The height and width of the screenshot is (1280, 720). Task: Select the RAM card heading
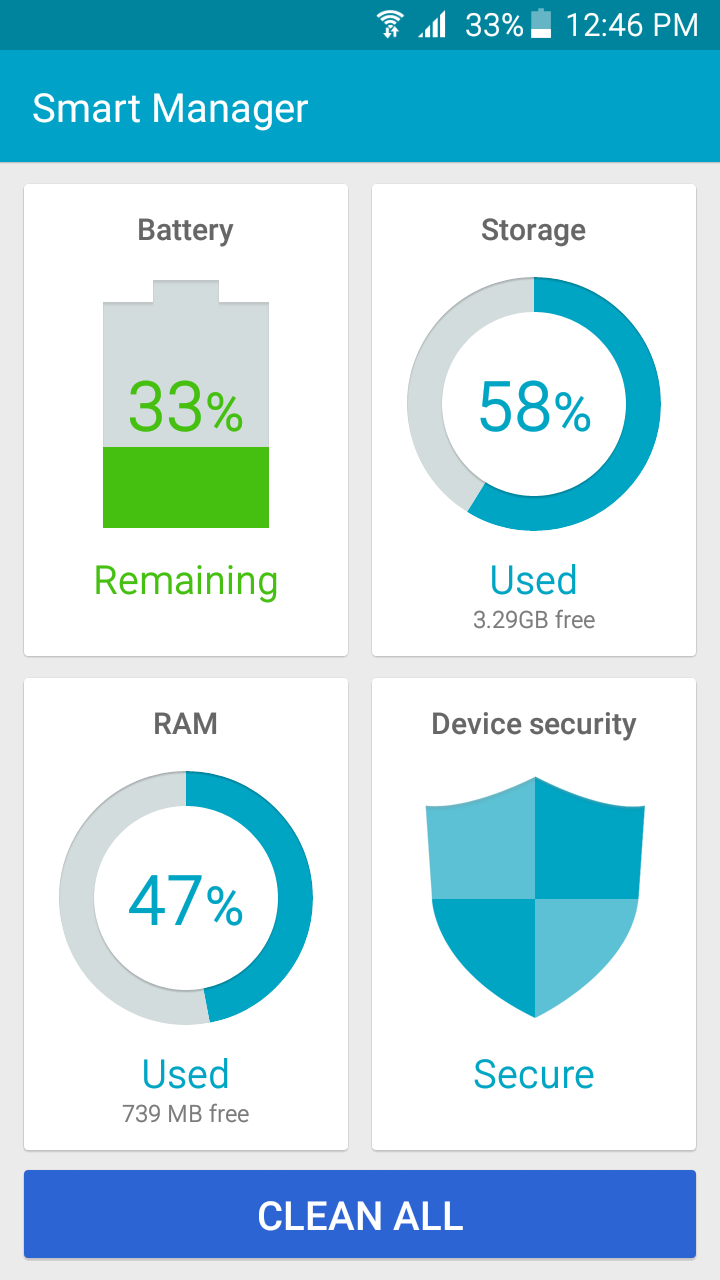coord(186,724)
